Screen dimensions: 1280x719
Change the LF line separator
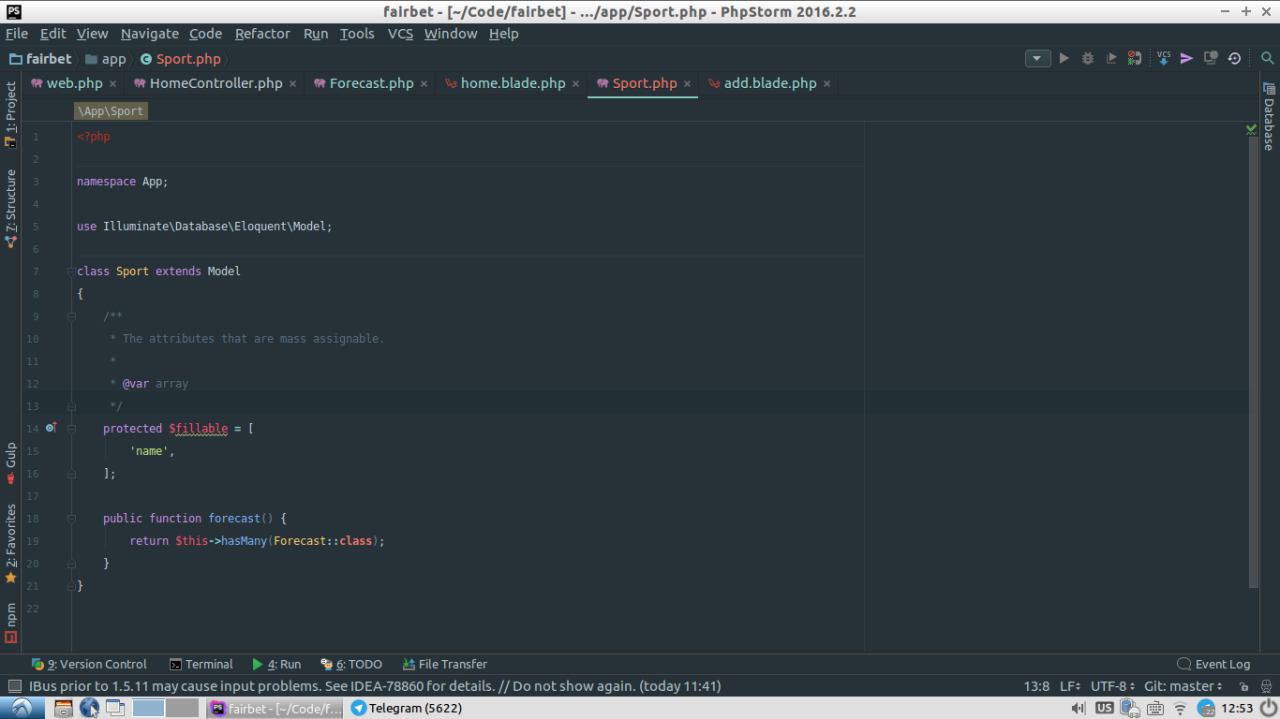1069,686
